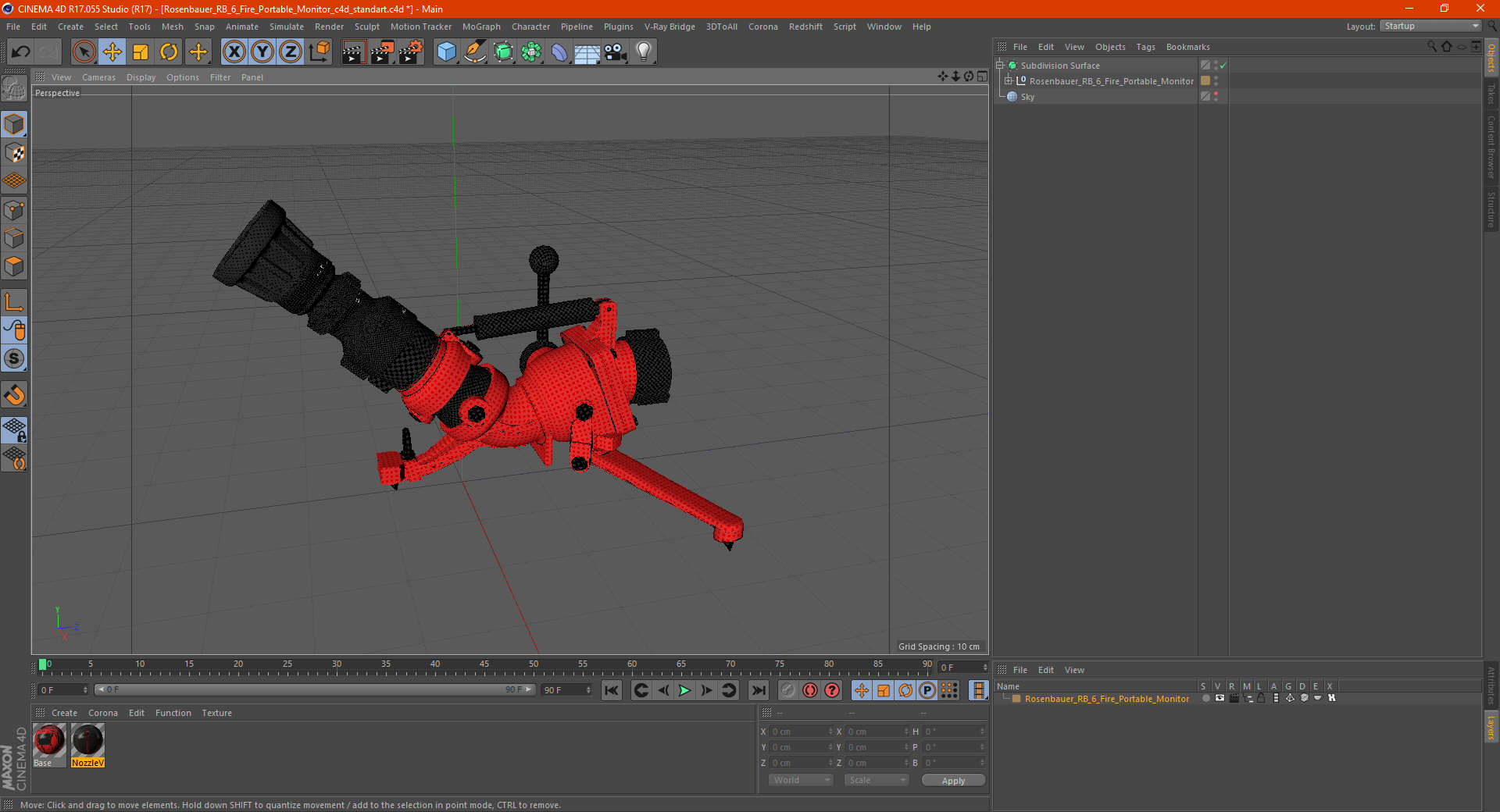Screen dimensions: 1500x812
Task: Render to Picture Viewer
Action: tap(382, 52)
